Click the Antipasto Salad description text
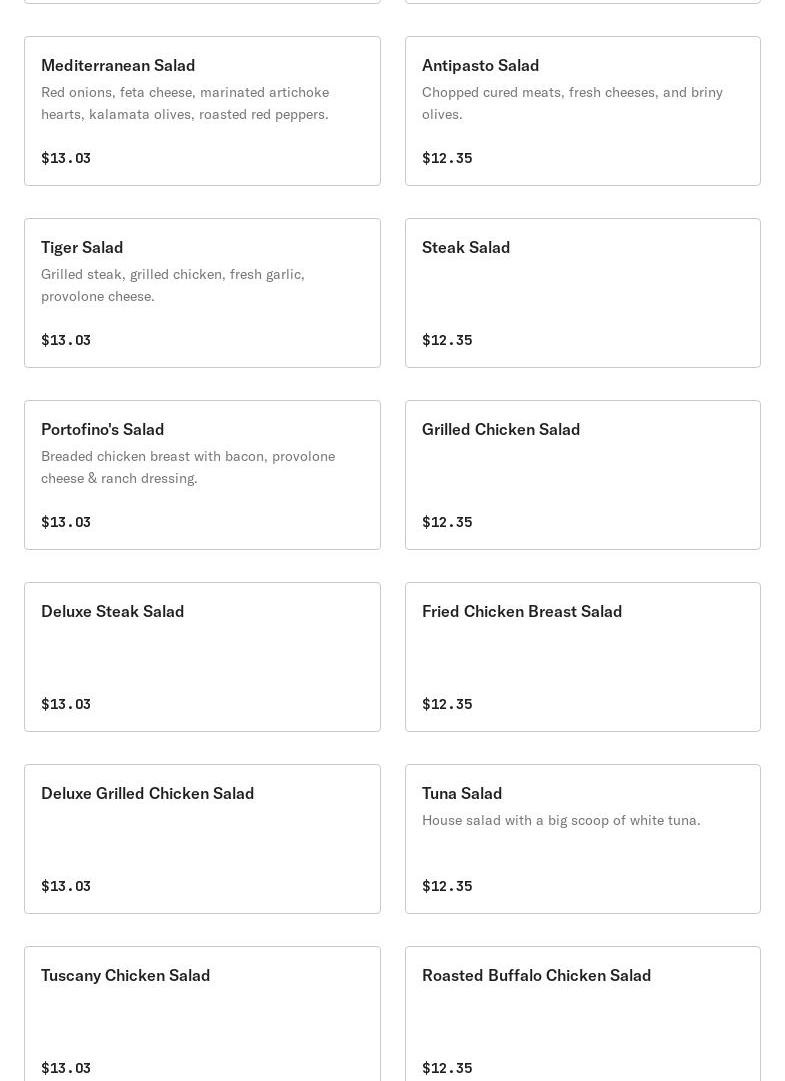The image size is (785, 1081). pos(572,103)
